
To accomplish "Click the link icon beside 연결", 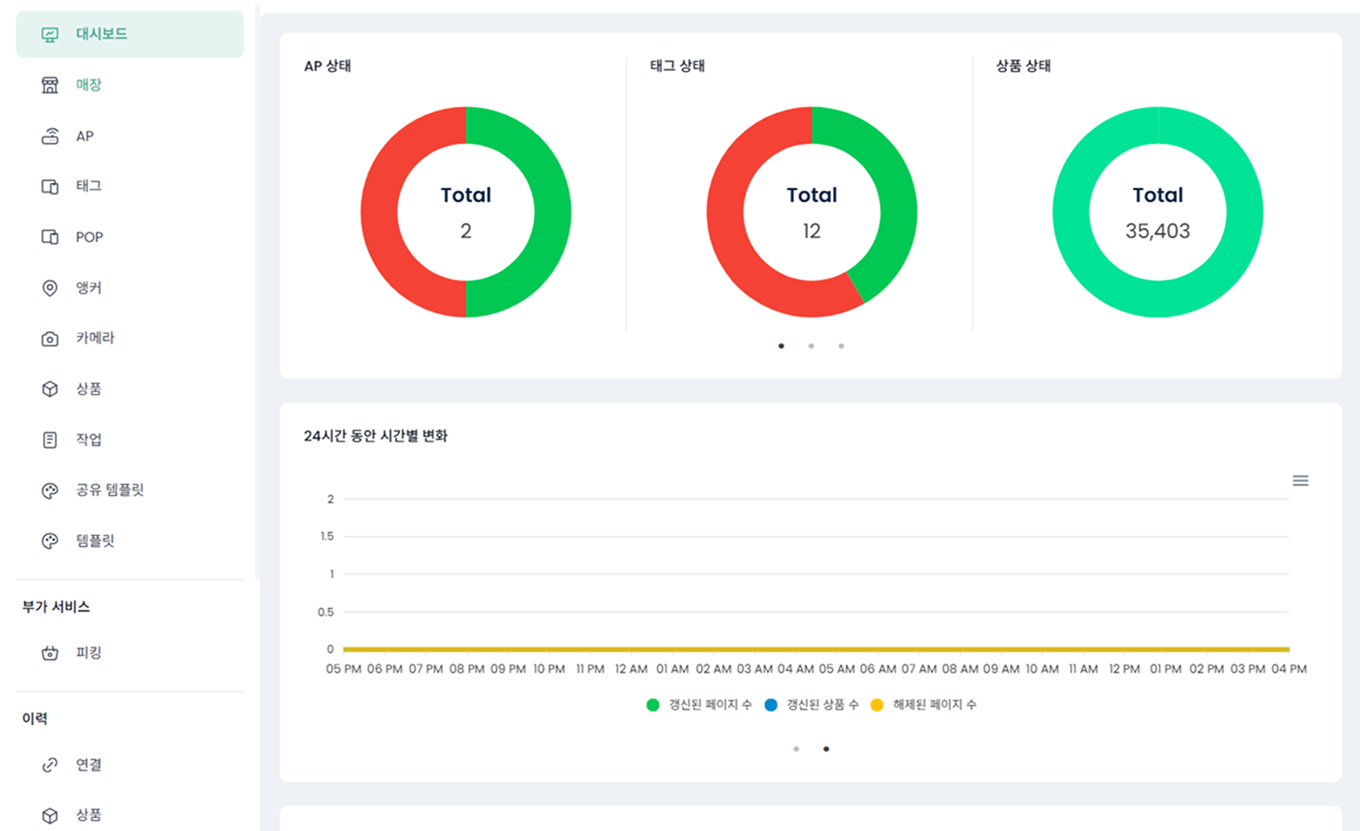I will click(50, 765).
